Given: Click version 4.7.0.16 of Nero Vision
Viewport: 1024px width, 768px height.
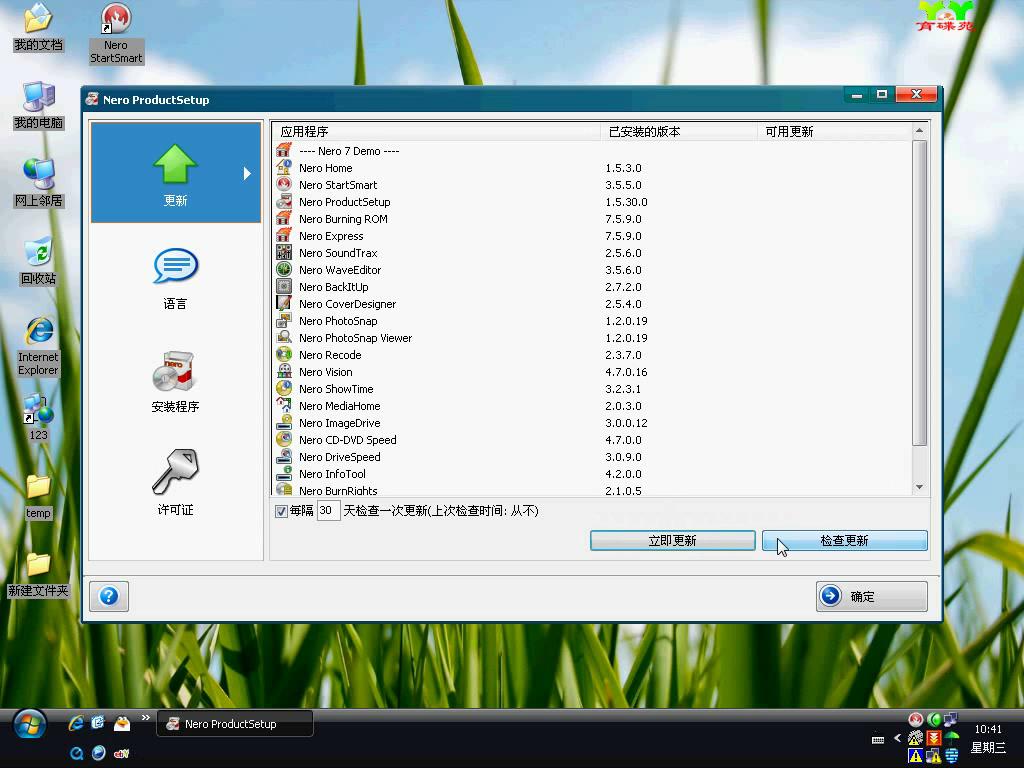Looking at the screenshot, I should pos(626,372).
